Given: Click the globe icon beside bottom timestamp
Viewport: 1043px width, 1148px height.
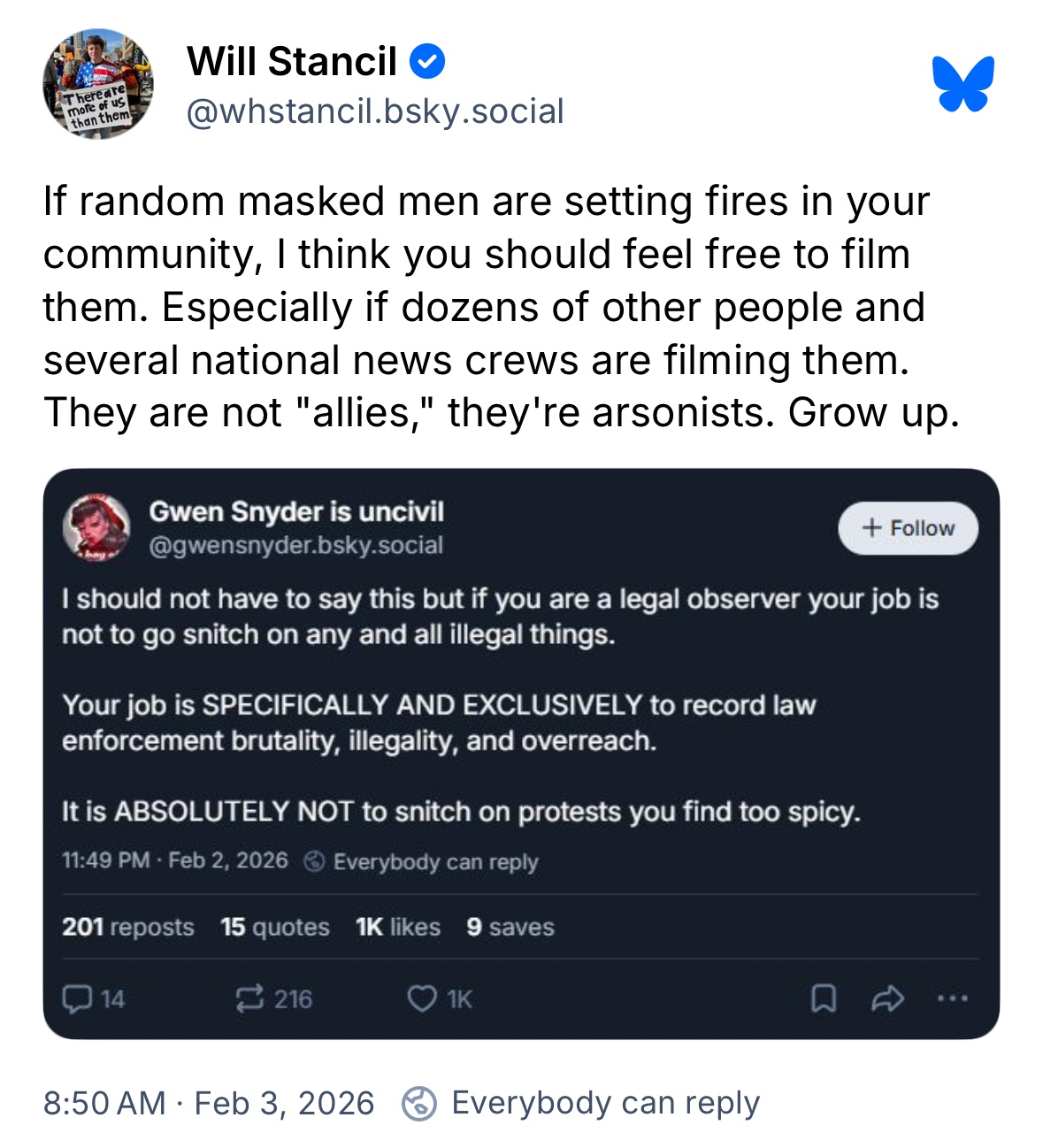Looking at the screenshot, I should pos(418,1104).
